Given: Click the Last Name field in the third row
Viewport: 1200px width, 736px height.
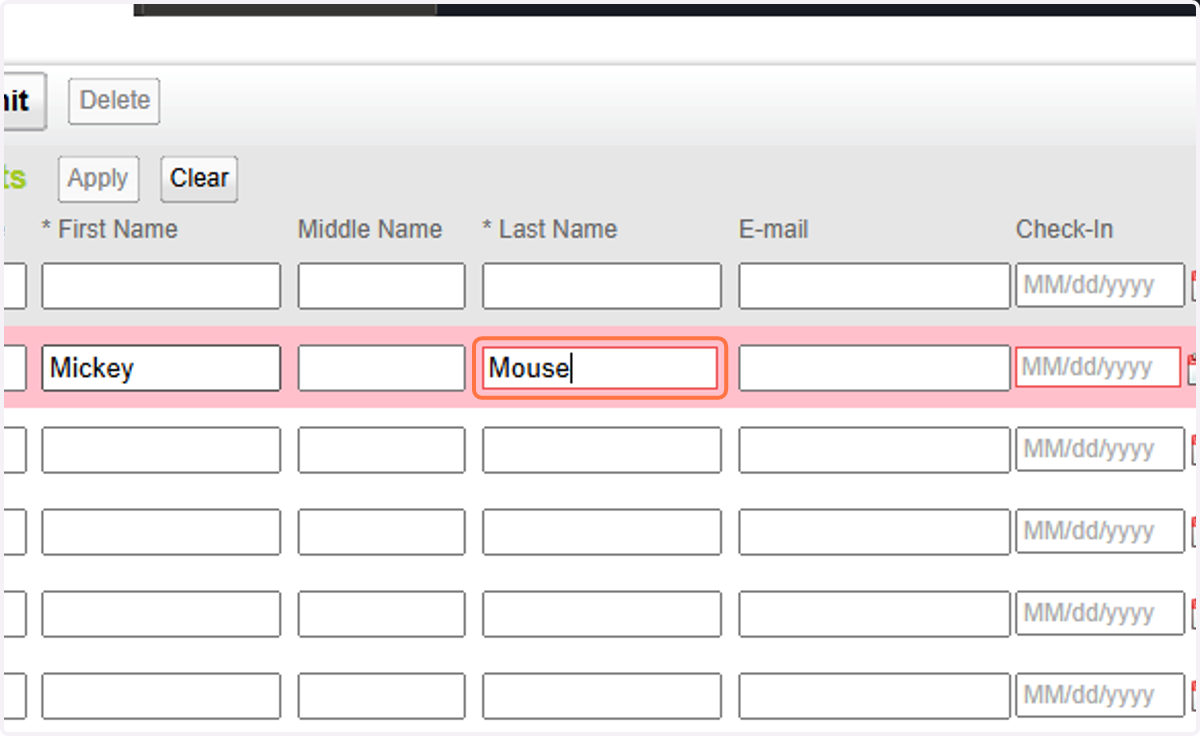Looking at the screenshot, I should [x=601, y=450].
